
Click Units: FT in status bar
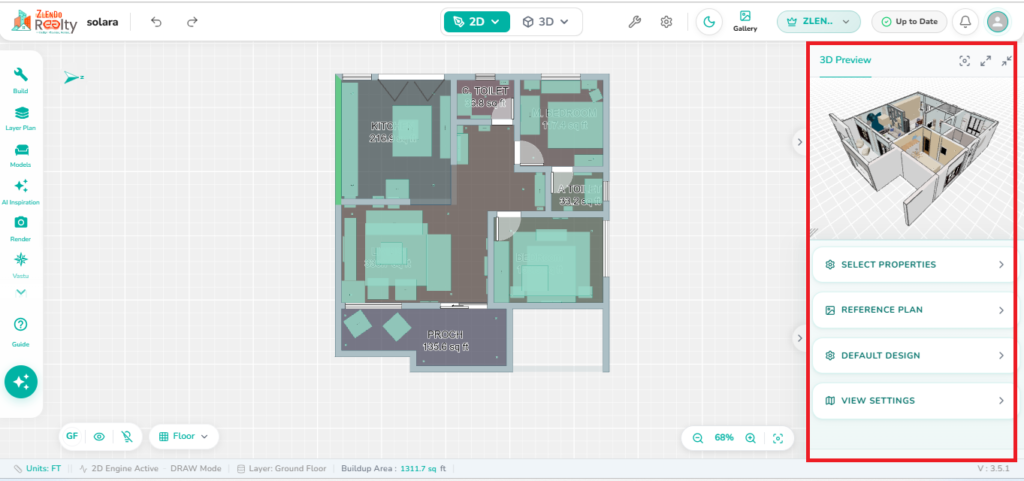37,469
